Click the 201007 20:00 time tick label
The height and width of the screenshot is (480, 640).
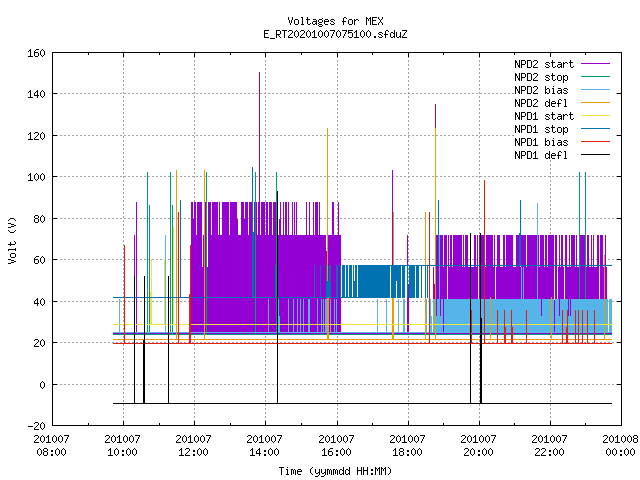[x=478, y=446]
